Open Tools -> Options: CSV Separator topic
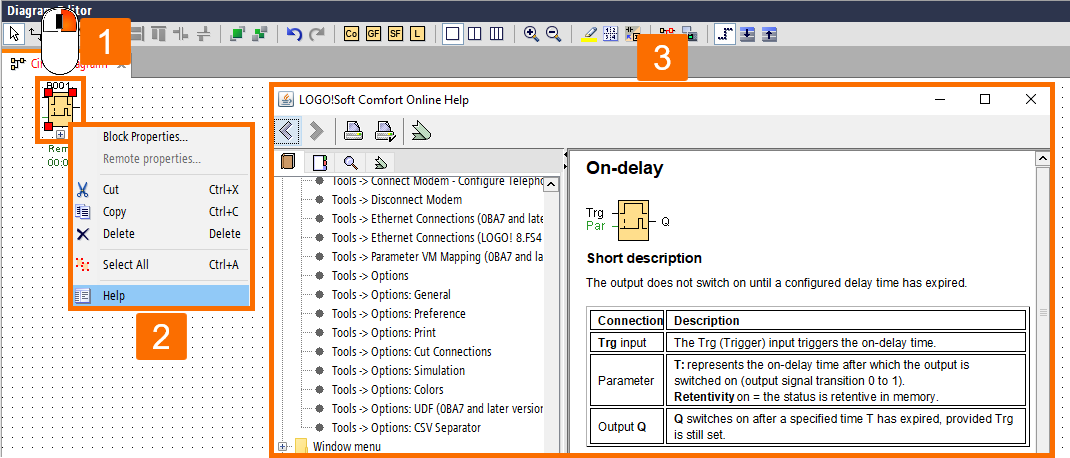The image size is (1070, 458). point(406,428)
